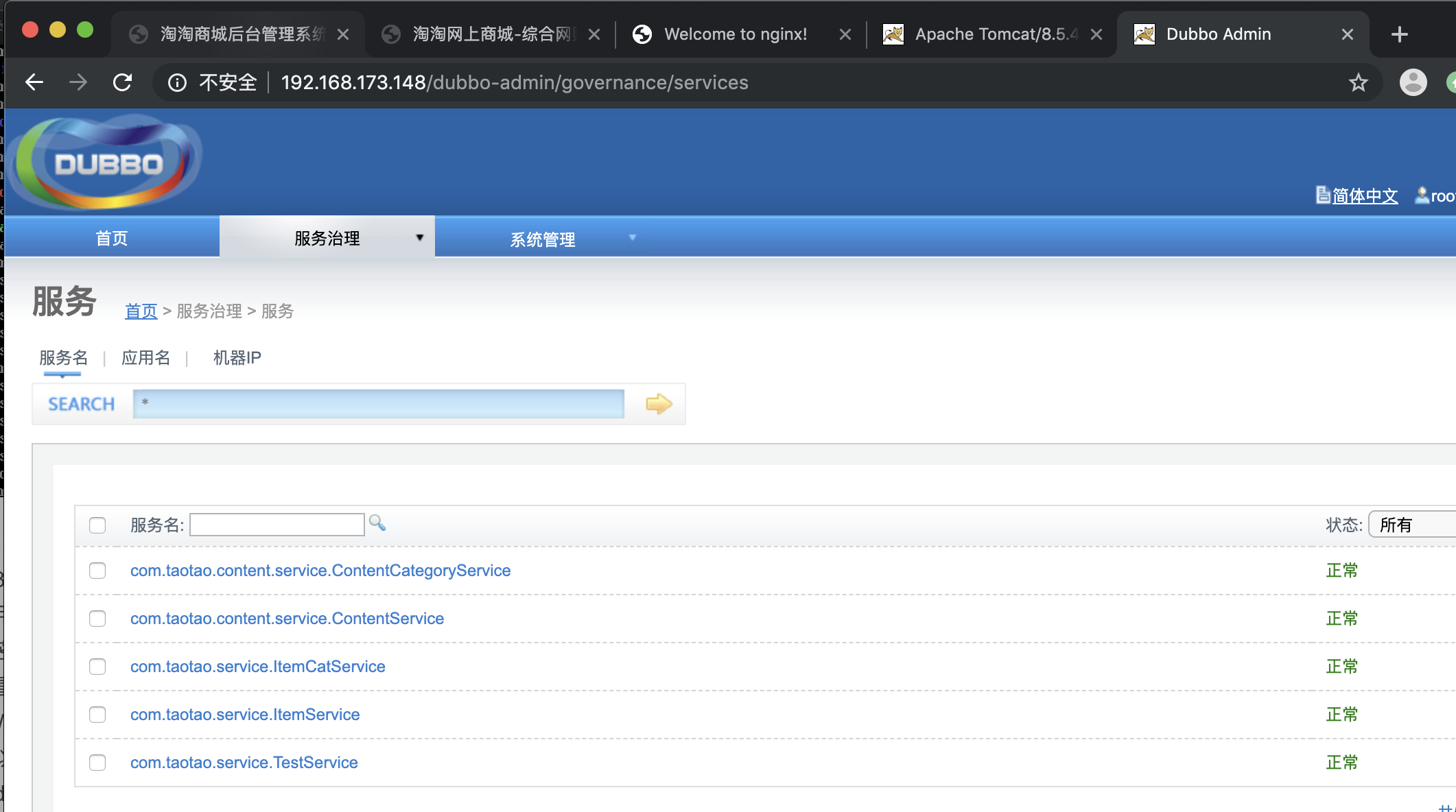Tick the ItemCatService row checkbox
1456x812 pixels.
97,667
